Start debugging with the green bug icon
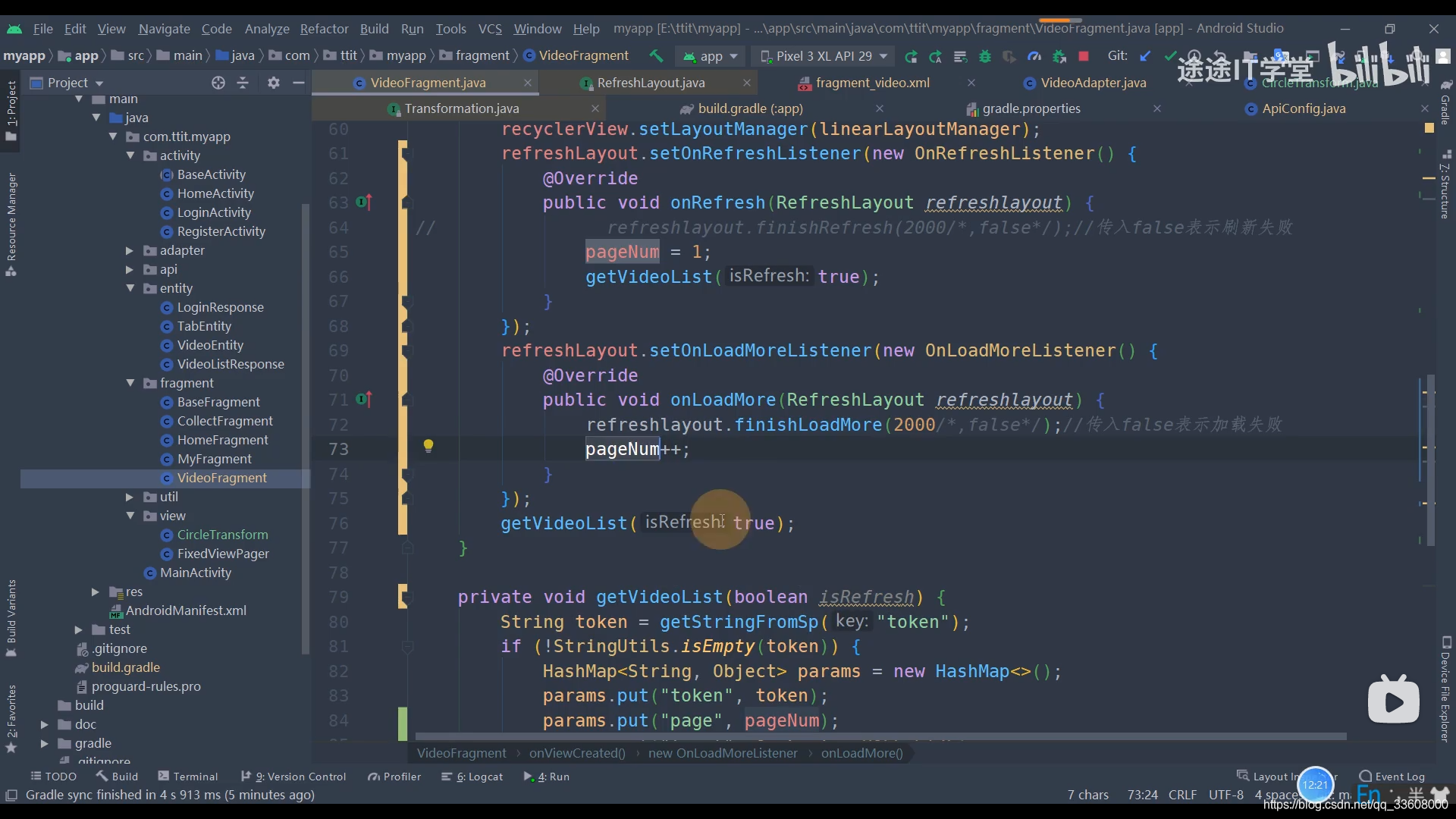Image resolution: width=1456 pixels, height=819 pixels. pos(985,56)
